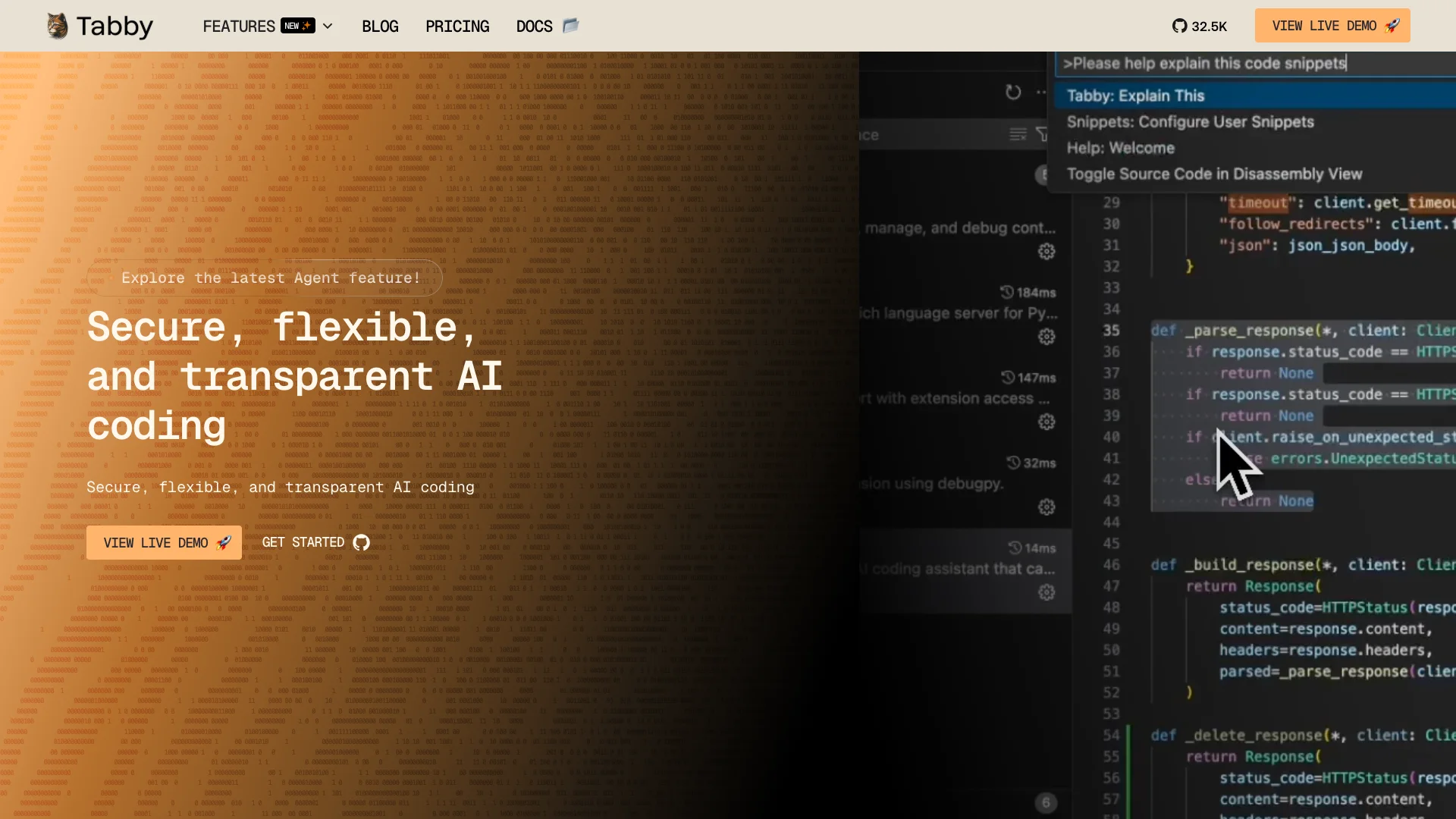The height and width of the screenshot is (819, 1456).
Task: Click the gear icon under the 184ms entry
Action: (1046, 337)
